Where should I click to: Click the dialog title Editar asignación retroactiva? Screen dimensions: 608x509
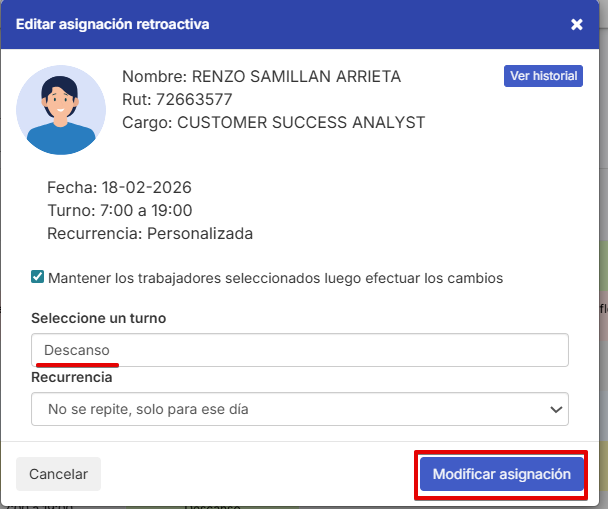point(113,24)
